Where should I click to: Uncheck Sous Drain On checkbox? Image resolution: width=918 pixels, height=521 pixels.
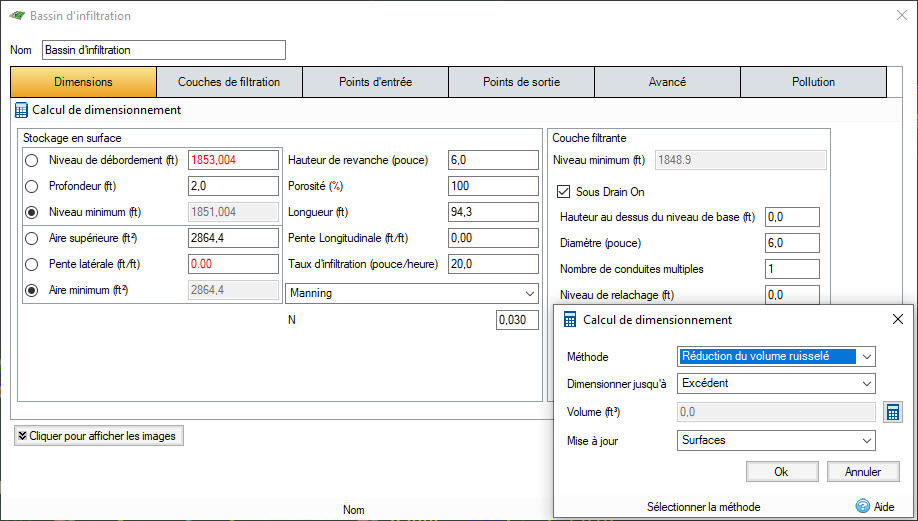(x=563, y=191)
